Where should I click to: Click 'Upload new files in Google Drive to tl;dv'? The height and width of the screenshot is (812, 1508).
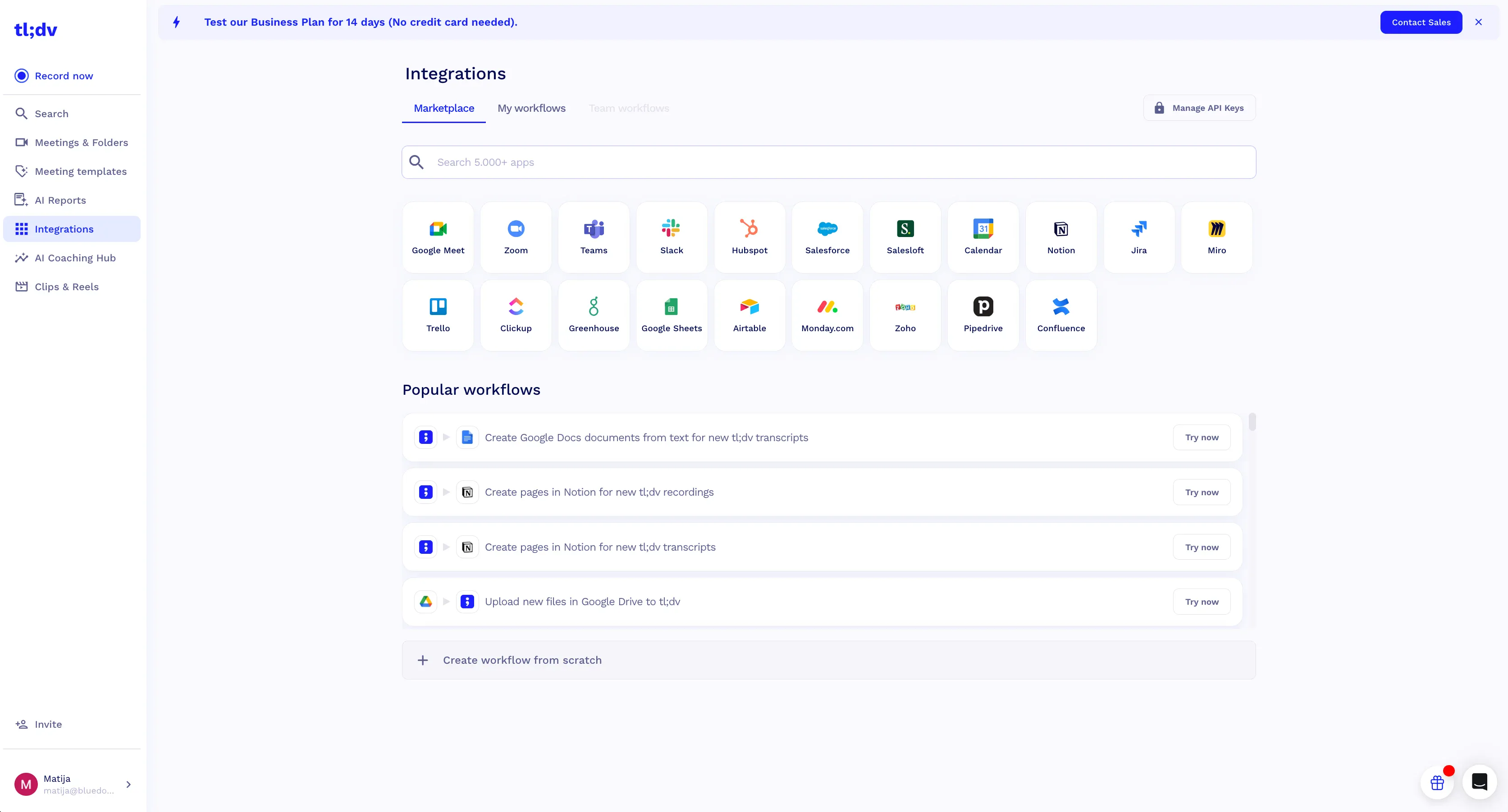click(x=582, y=601)
